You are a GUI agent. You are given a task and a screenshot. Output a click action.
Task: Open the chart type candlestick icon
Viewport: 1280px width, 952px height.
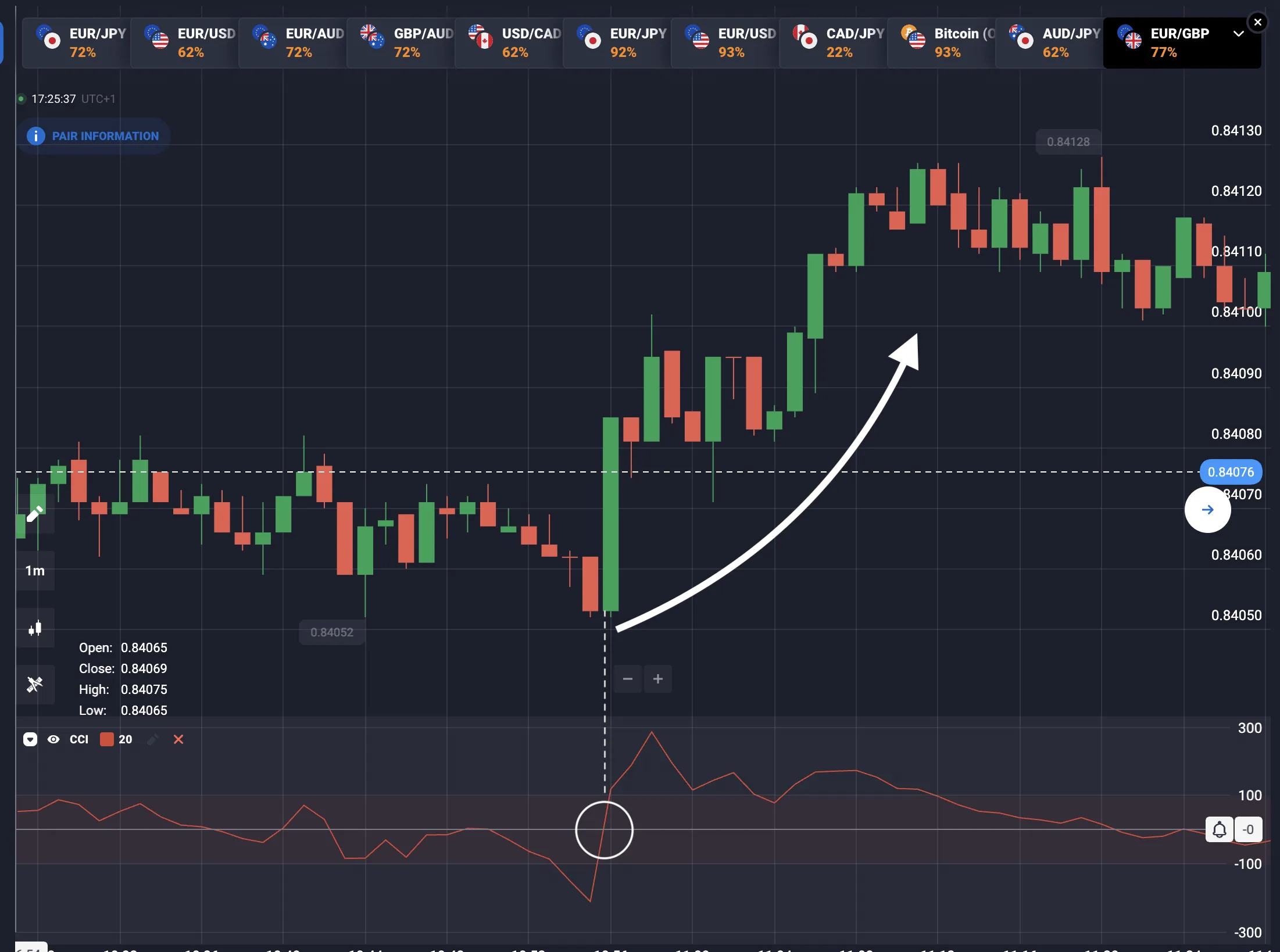click(35, 628)
